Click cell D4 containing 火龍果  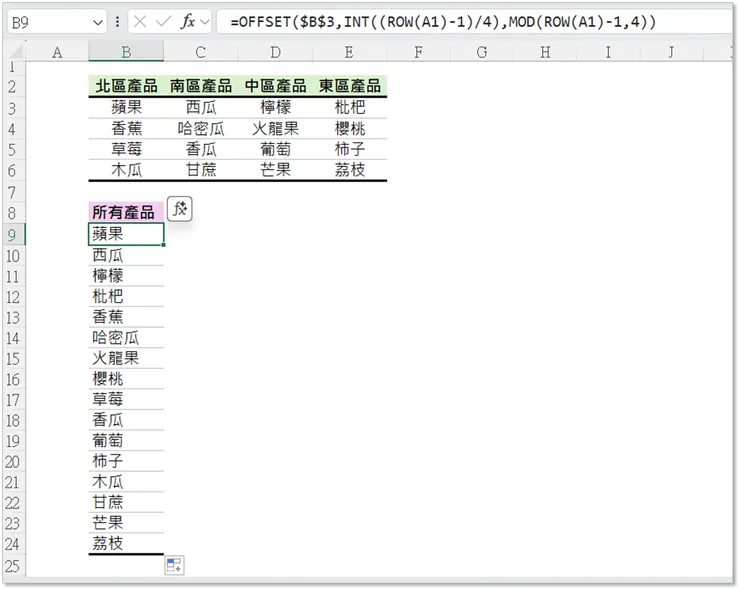click(x=275, y=128)
